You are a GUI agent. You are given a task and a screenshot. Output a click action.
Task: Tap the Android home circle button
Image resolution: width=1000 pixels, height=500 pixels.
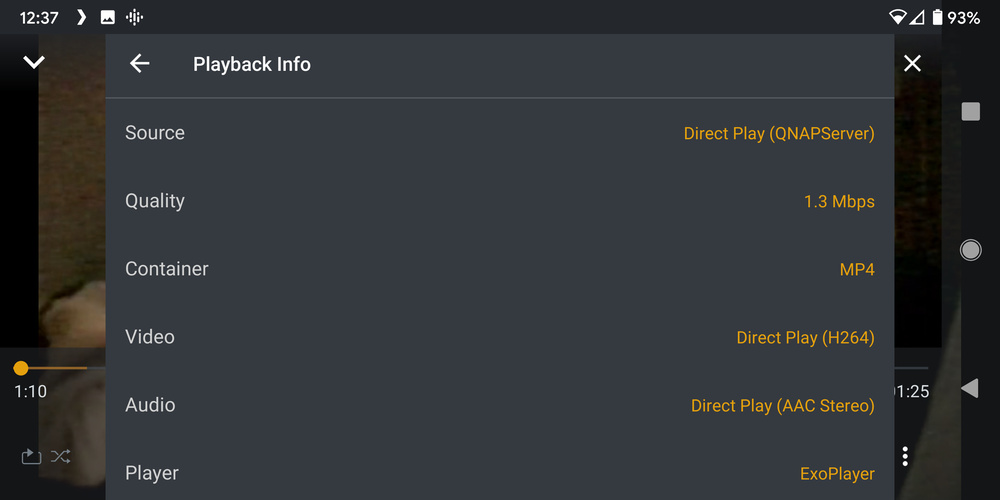(x=970, y=250)
